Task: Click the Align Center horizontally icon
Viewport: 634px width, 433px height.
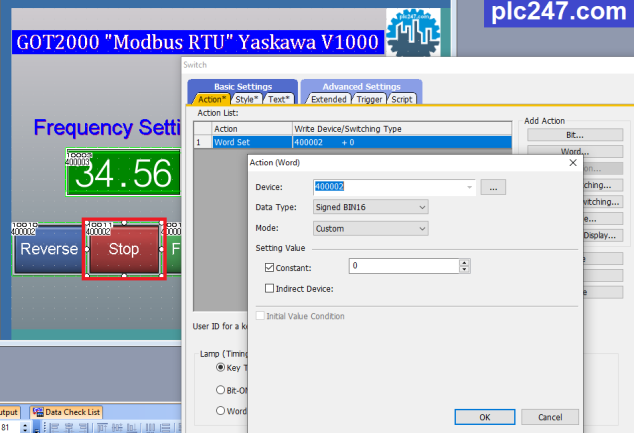Action: click(69, 427)
